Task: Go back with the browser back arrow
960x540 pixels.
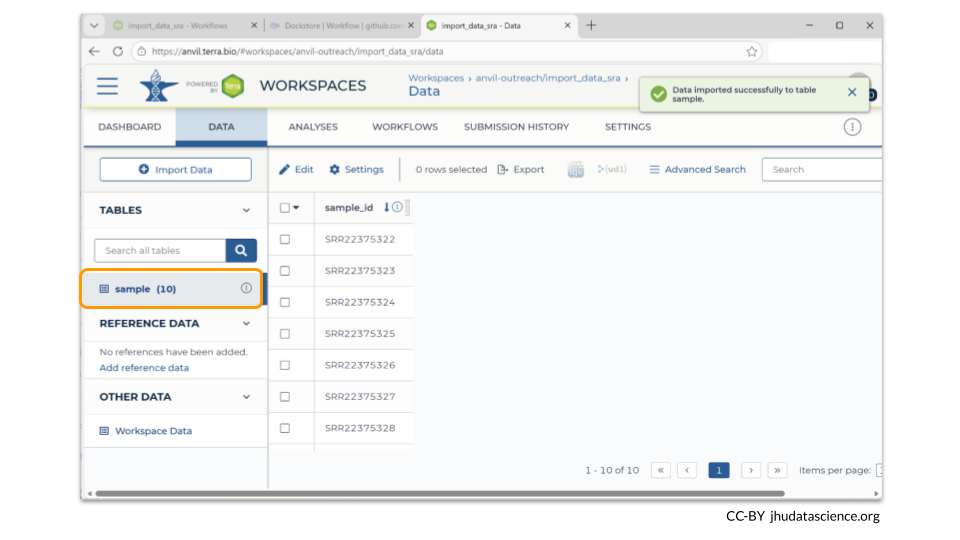Action: coord(94,51)
